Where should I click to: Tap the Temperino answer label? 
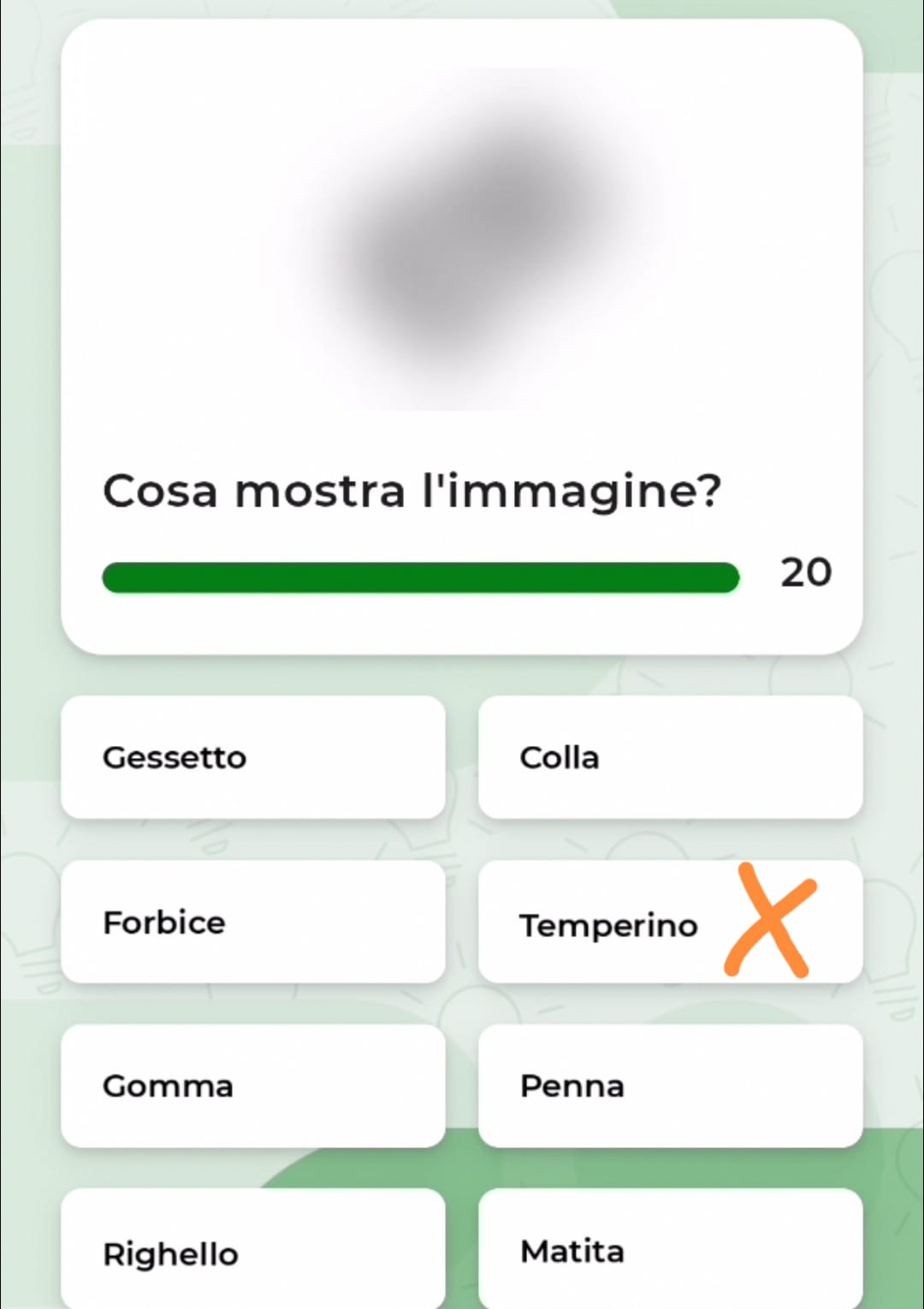[x=608, y=925]
